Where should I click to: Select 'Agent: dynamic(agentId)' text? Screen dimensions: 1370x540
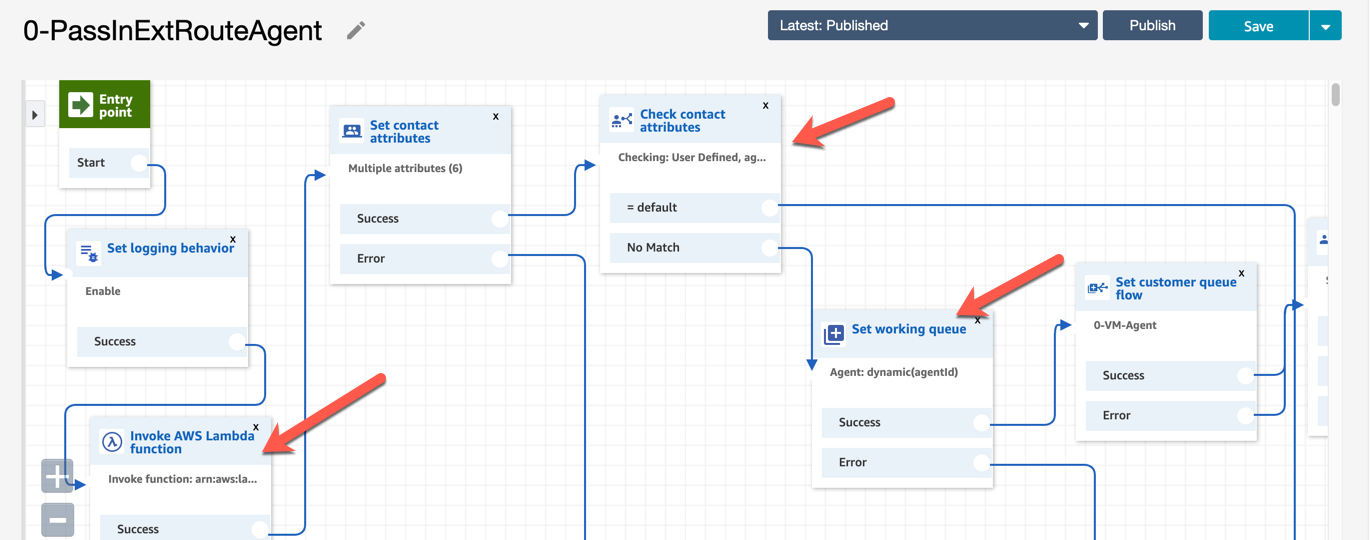(894, 372)
